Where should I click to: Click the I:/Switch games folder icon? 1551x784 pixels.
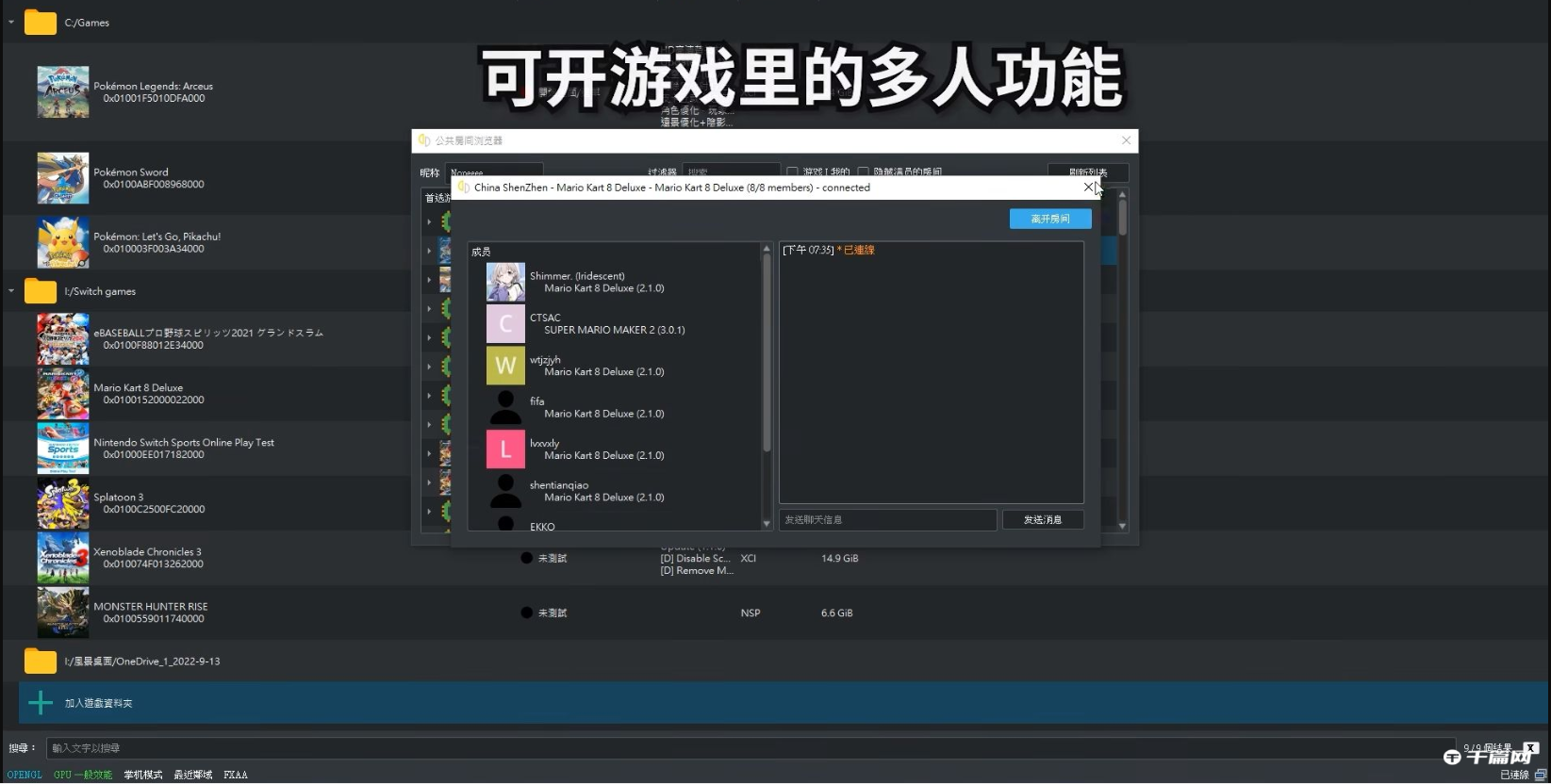tap(41, 291)
